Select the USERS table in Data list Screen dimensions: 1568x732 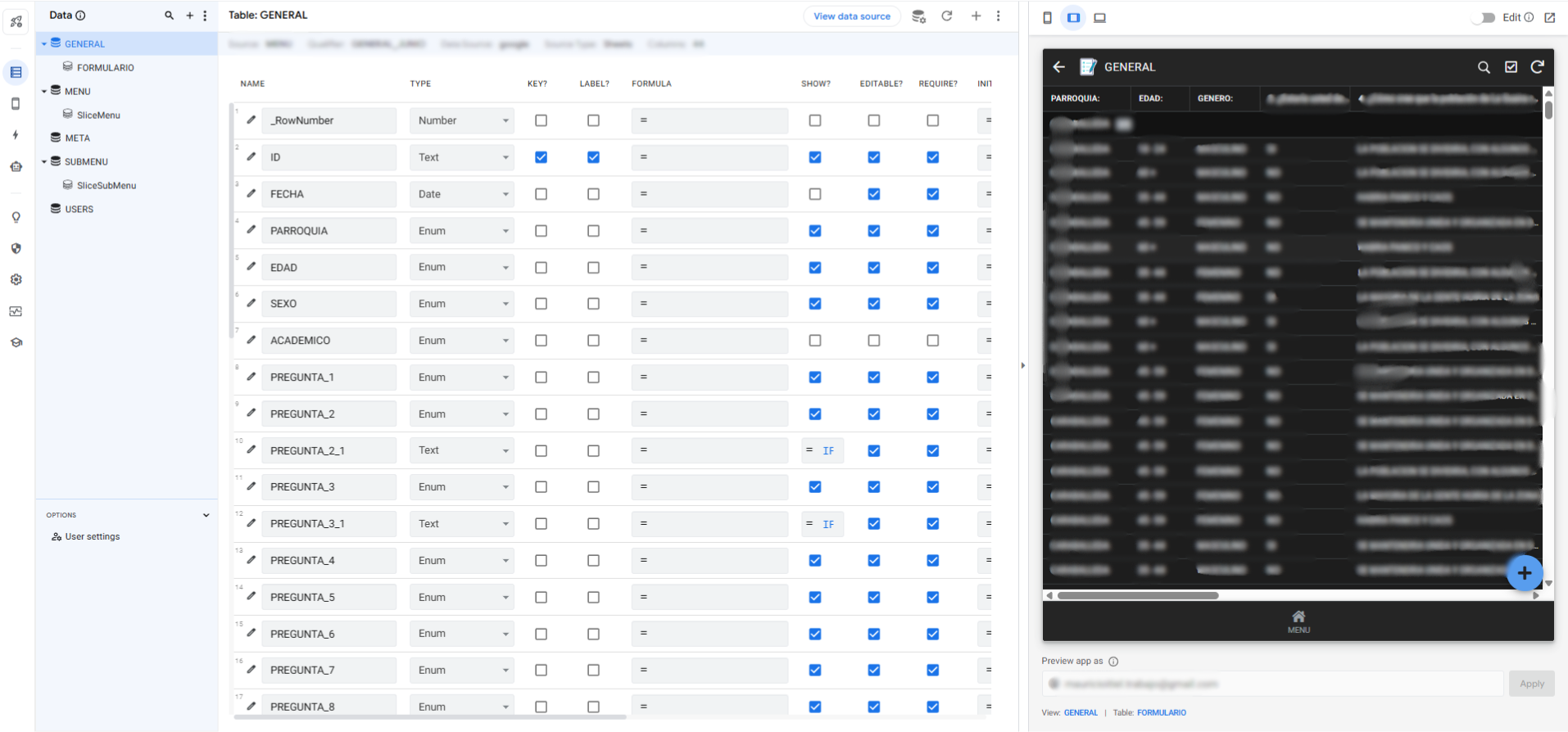pyautogui.click(x=79, y=210)
